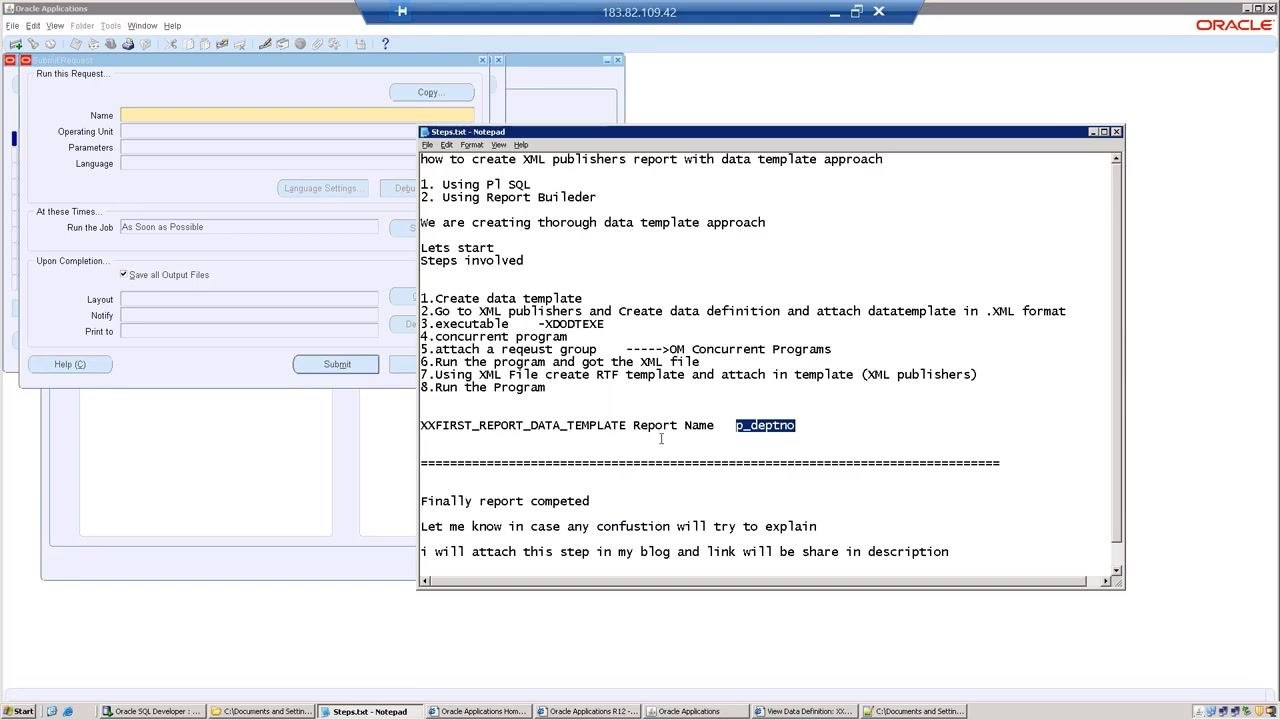Click the Language Settings... button
The height and width of the screenshot is (720, 1280).
click(x=322, y=188)
